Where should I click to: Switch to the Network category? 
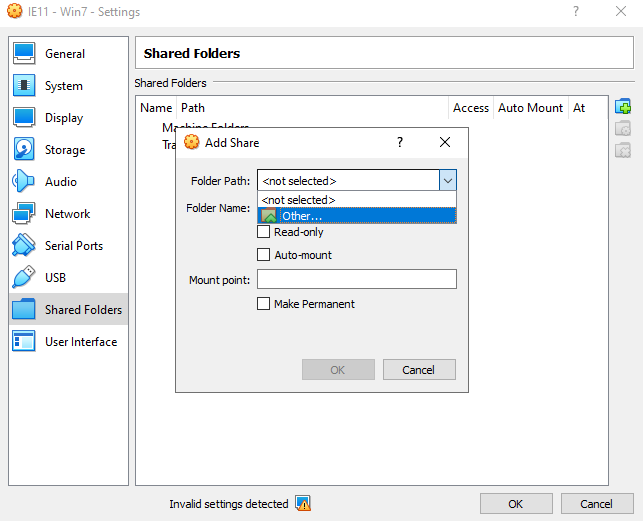click(68, 214)
